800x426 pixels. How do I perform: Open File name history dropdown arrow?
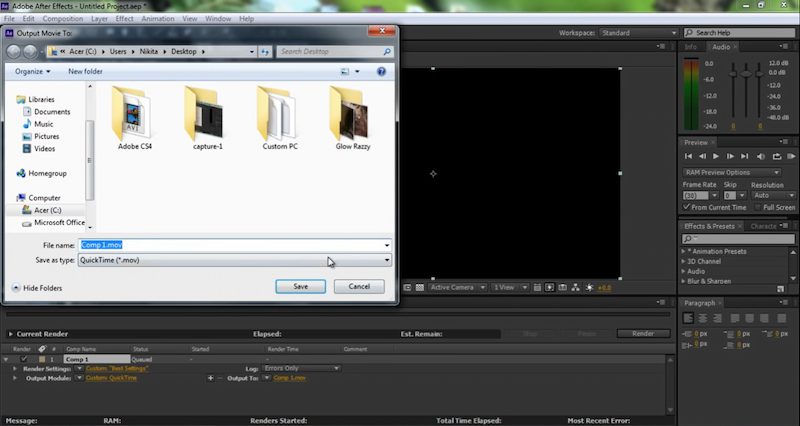point(387,245)
